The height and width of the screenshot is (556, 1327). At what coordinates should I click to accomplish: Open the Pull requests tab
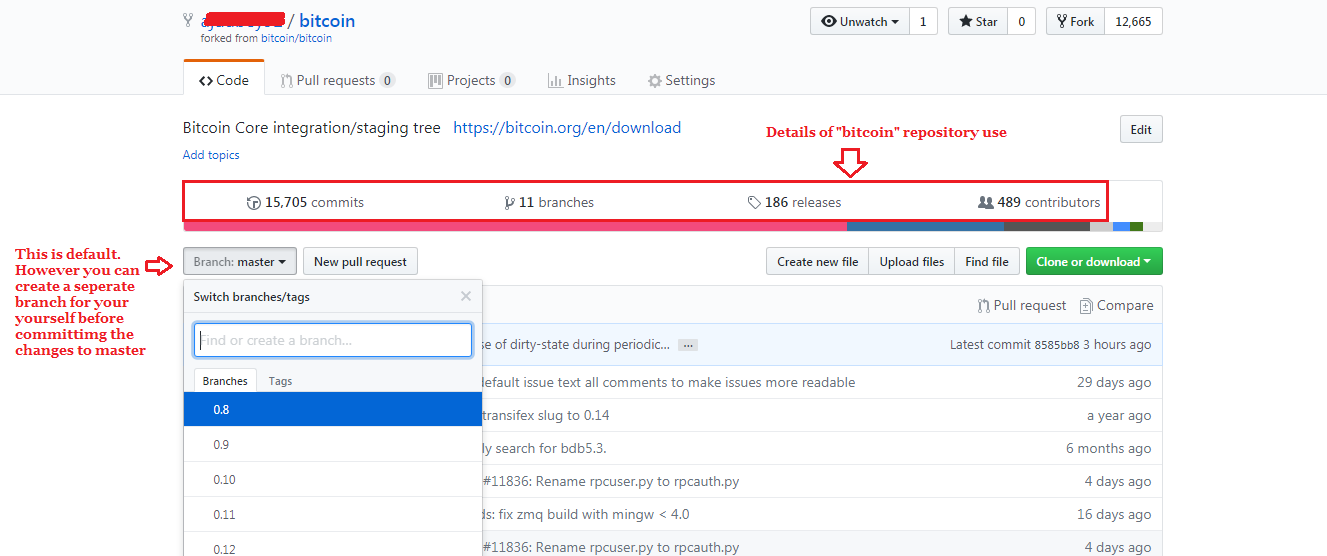[x=337, y=81]
